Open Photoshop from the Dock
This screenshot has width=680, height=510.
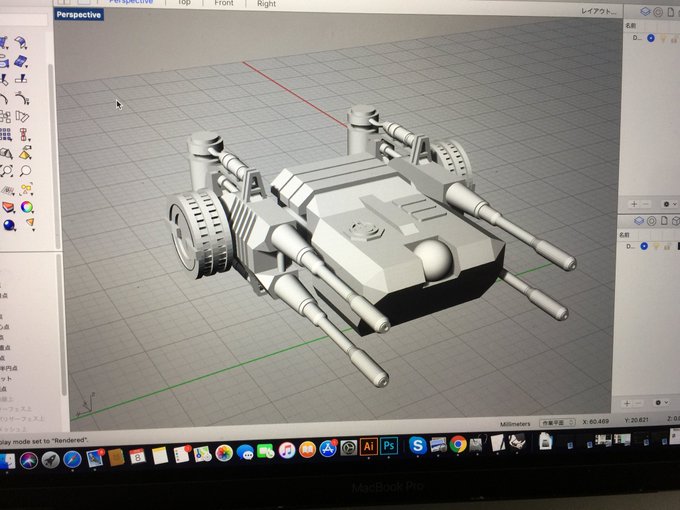[389, 446]
